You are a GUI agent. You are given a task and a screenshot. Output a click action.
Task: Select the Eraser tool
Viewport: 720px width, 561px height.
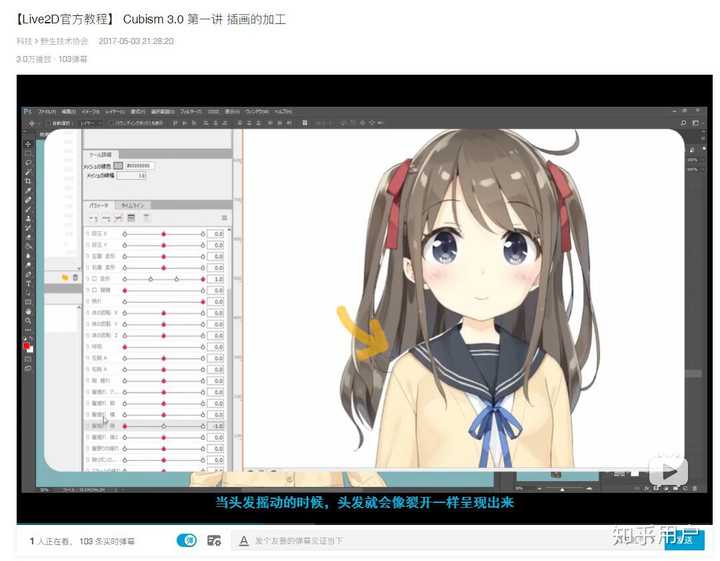28,237
